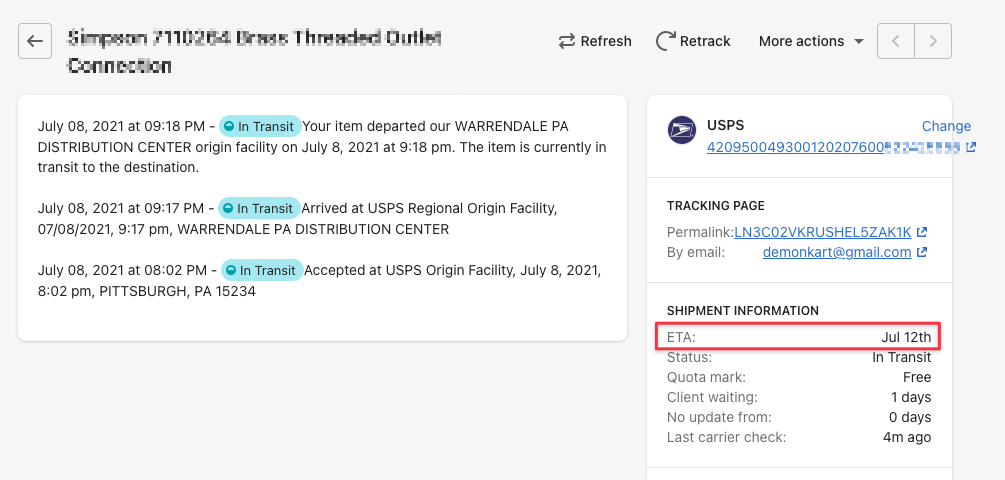The height and width of the screenshot is (480, 1005).
Task: Go back with the left arrow button
Action: point(35,41)
